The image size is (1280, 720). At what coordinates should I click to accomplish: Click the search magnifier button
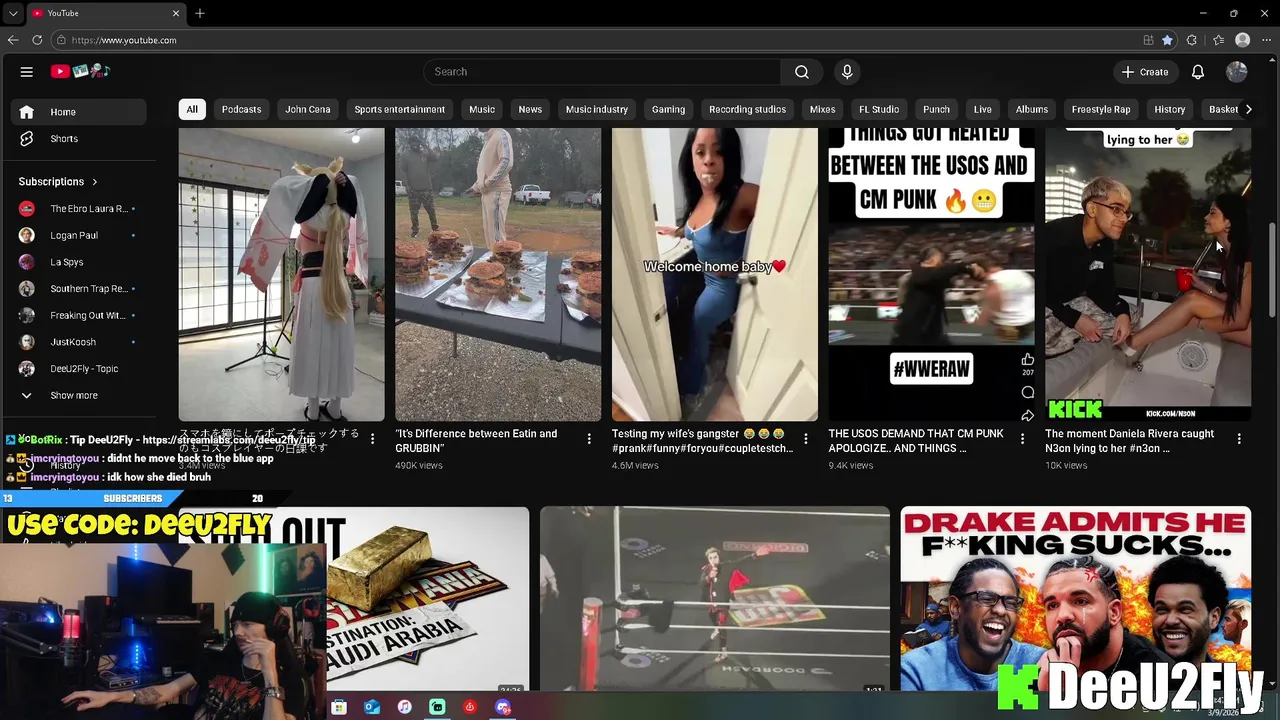(802, 72)
